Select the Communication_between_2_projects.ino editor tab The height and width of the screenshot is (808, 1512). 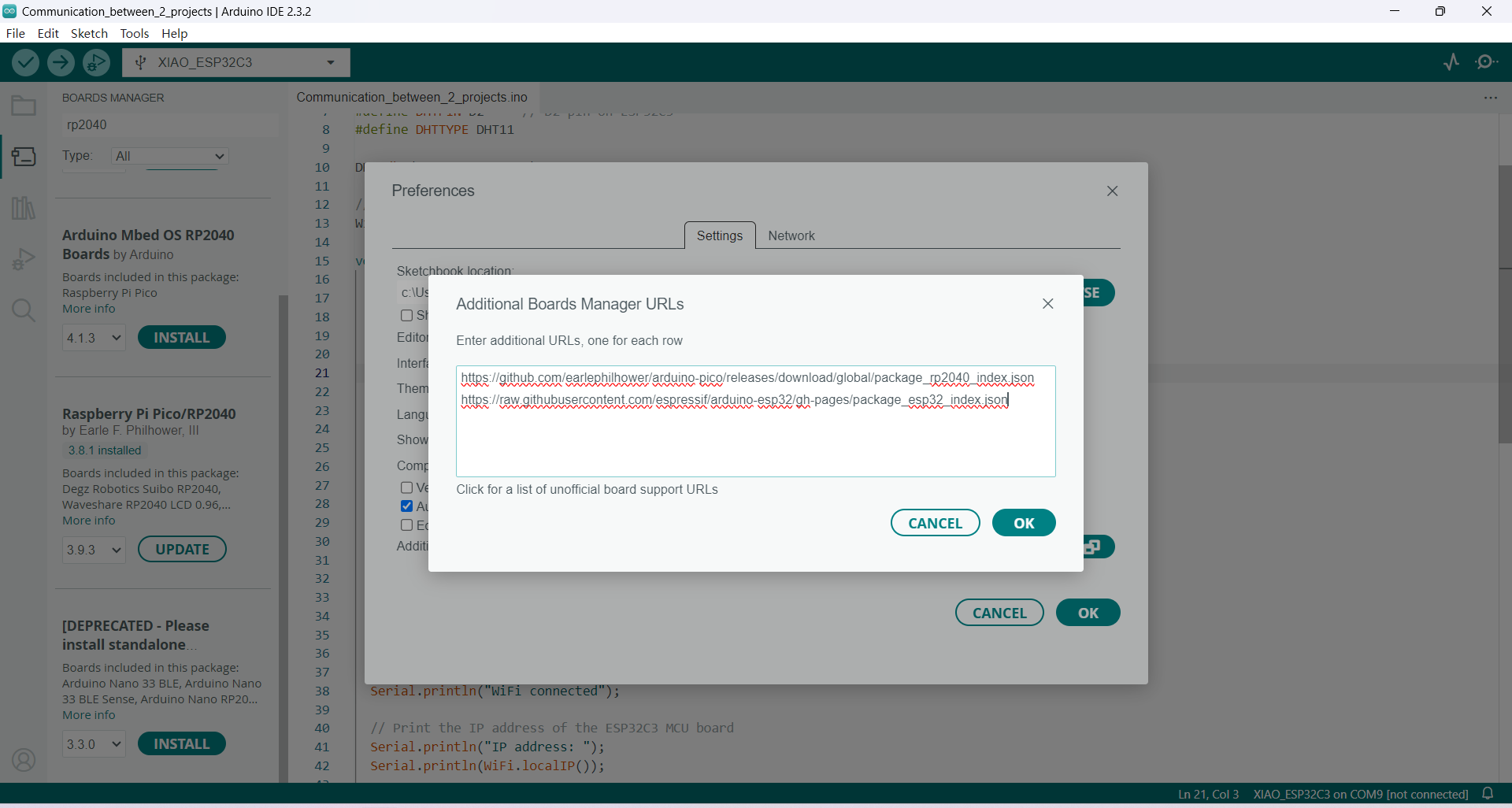pyautogui.click(x=412, y=97)
